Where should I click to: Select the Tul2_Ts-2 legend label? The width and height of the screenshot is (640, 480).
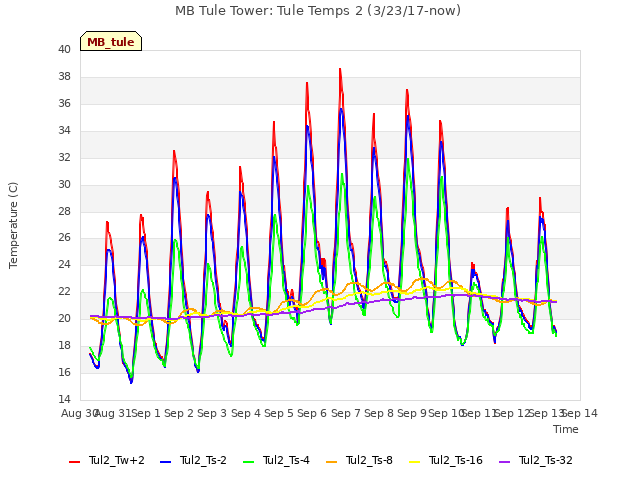point(203,460)
